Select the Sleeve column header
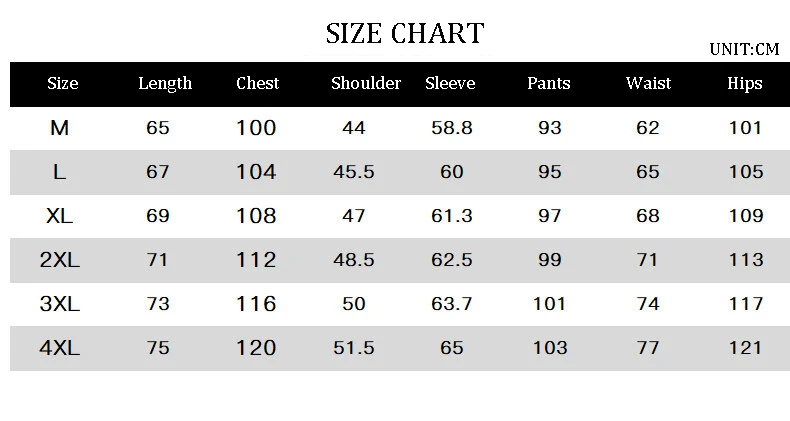Image resolution: width=790 pixels, height=421 pixels. tap(450, 84)
